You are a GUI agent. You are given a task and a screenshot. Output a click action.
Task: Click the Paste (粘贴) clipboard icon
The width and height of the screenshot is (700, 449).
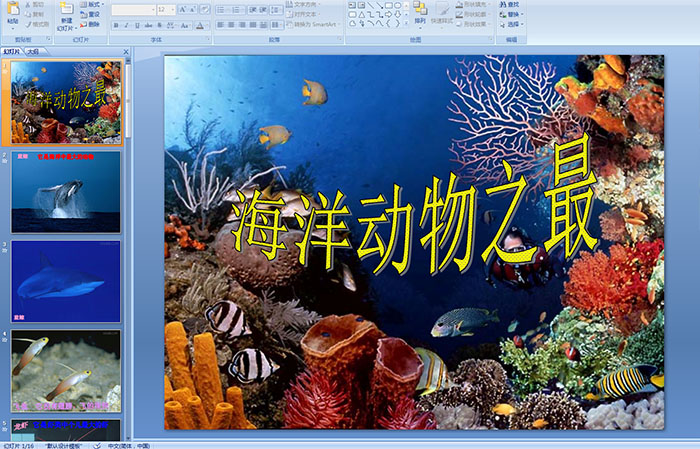[13, 8]
